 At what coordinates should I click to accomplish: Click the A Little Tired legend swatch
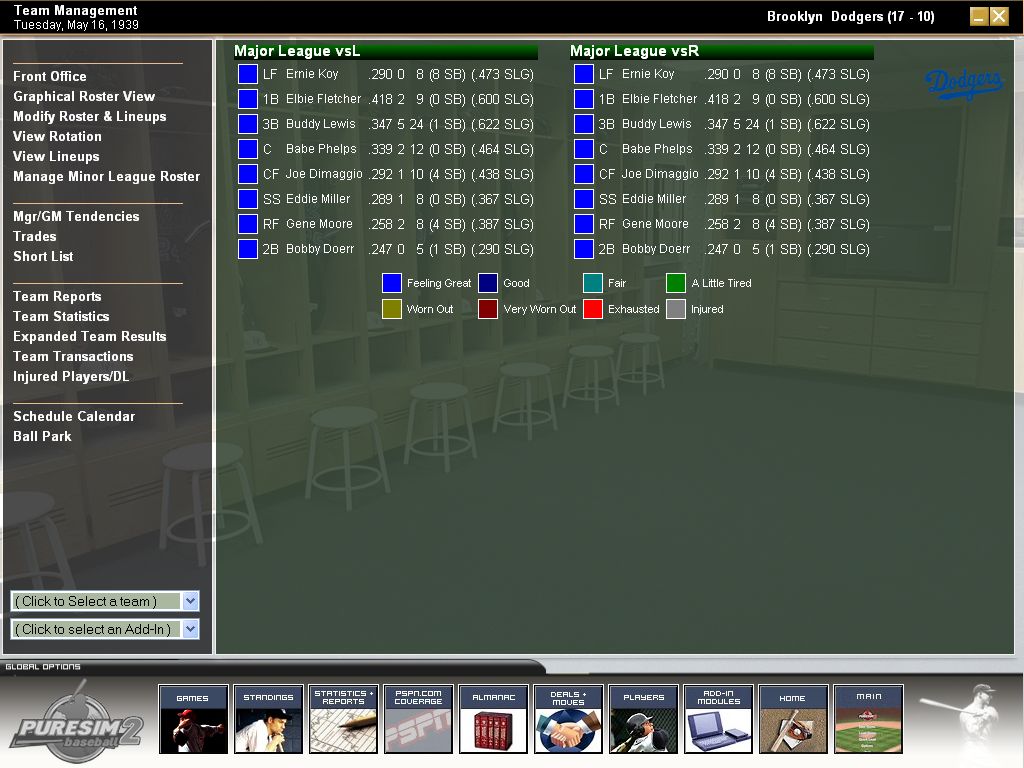(676, 283)
